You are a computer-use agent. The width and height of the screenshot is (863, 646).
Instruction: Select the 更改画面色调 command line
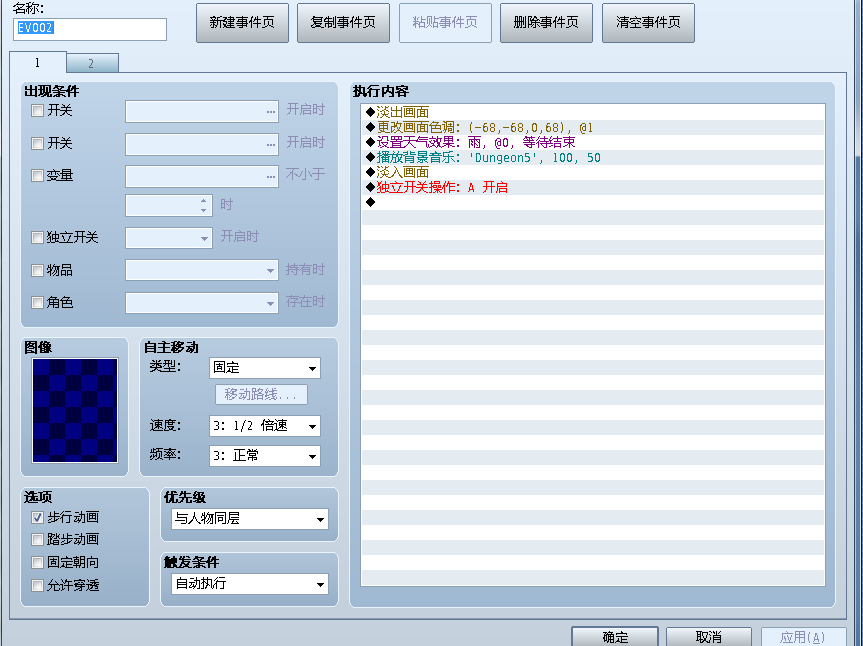[x=593, y=128]
